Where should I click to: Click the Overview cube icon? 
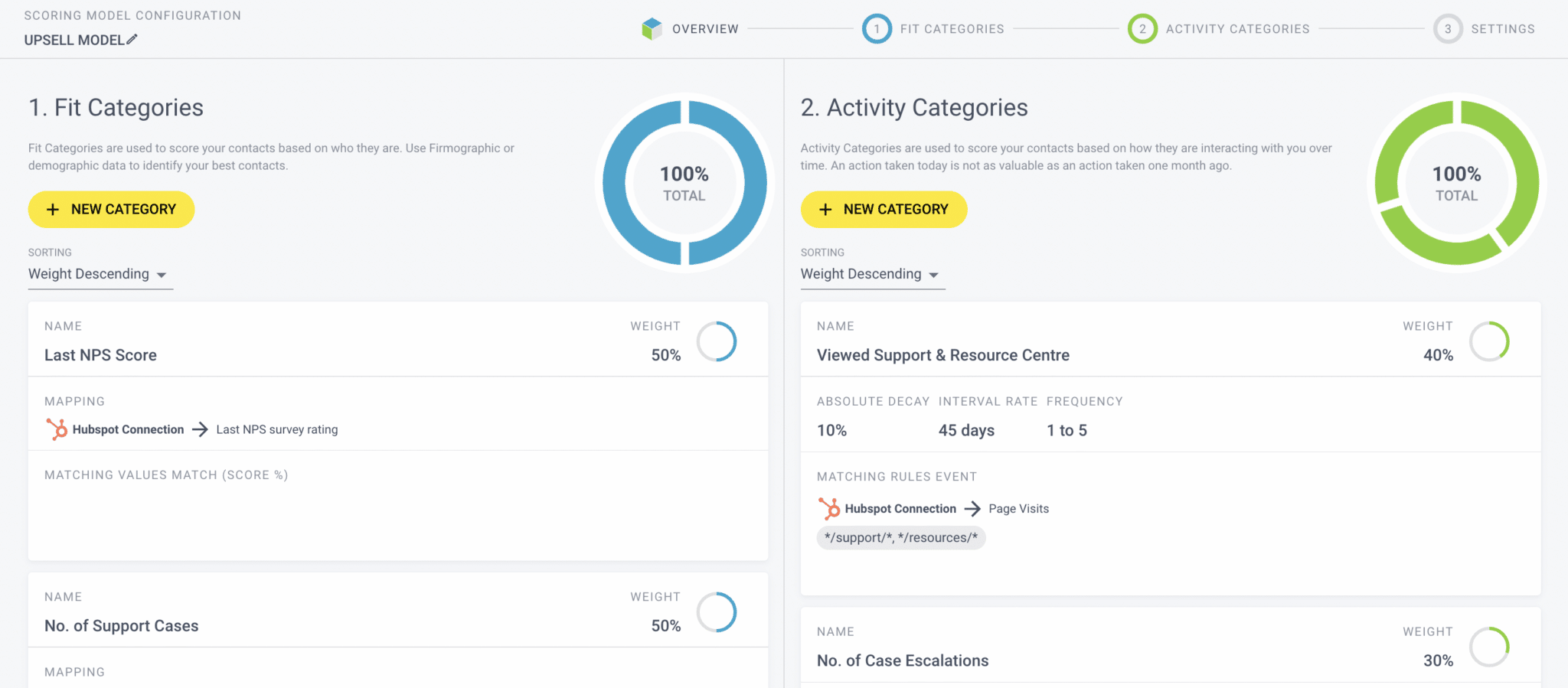(652, 29)
